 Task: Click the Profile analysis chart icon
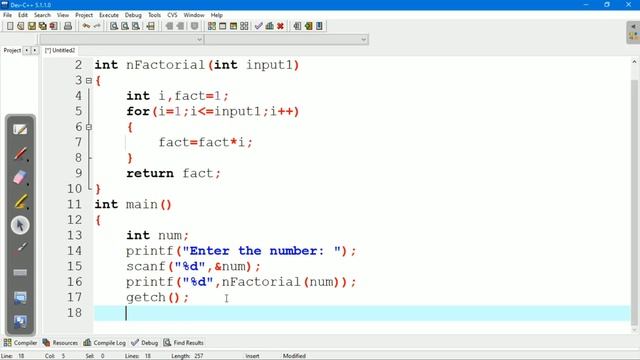(269, 26)
